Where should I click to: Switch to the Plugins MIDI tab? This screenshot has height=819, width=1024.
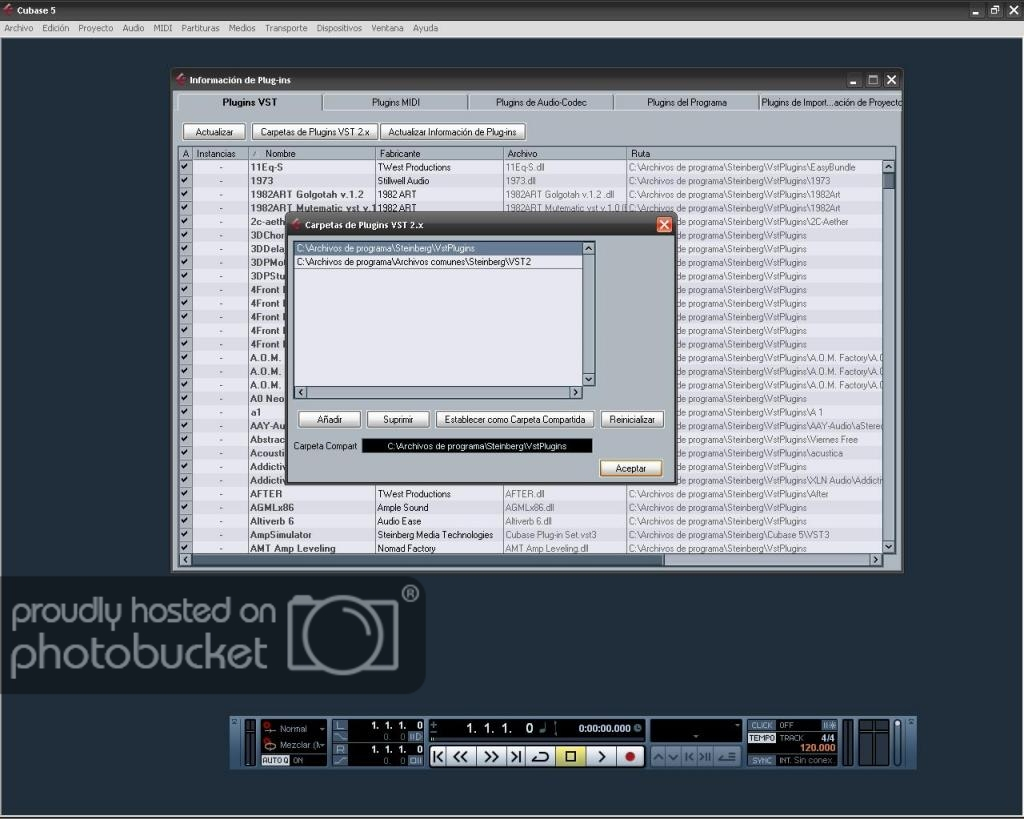coord(396,103)
